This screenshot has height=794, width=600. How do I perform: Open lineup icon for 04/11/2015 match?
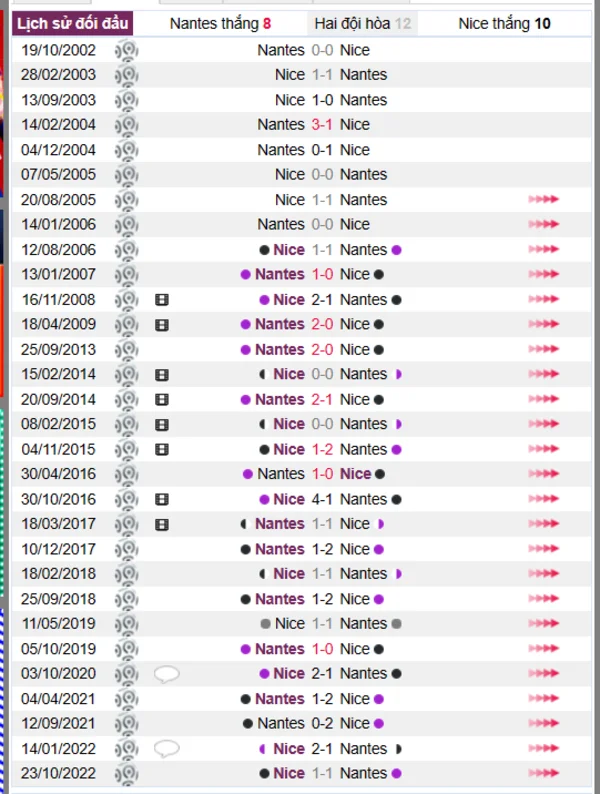[x=162, y=449]
